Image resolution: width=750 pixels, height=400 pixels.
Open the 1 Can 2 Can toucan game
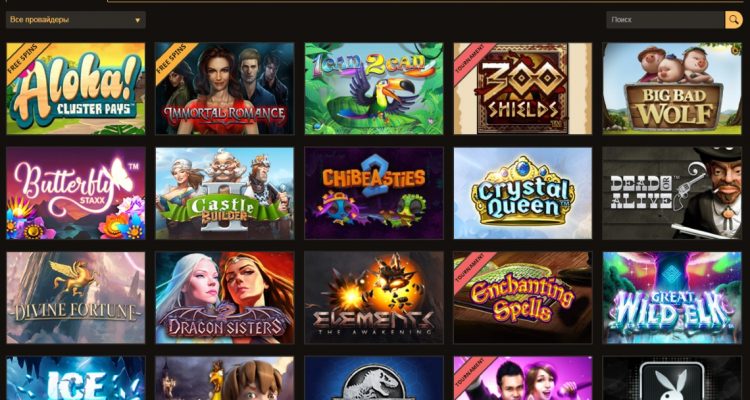(x=374, y=89)
